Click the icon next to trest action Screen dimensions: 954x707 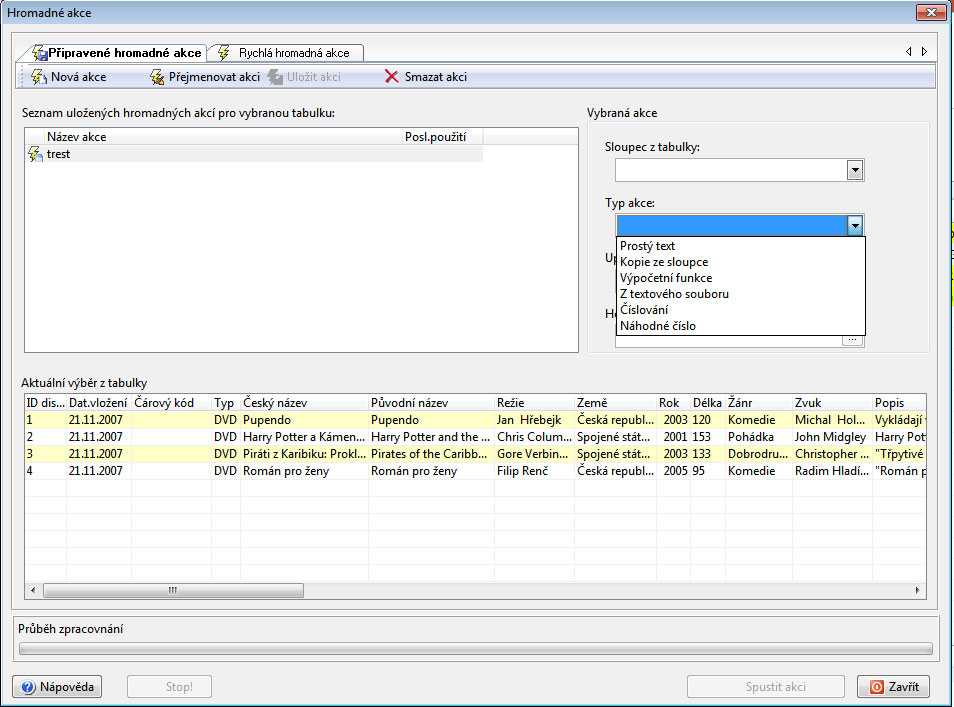pos(35,154)
